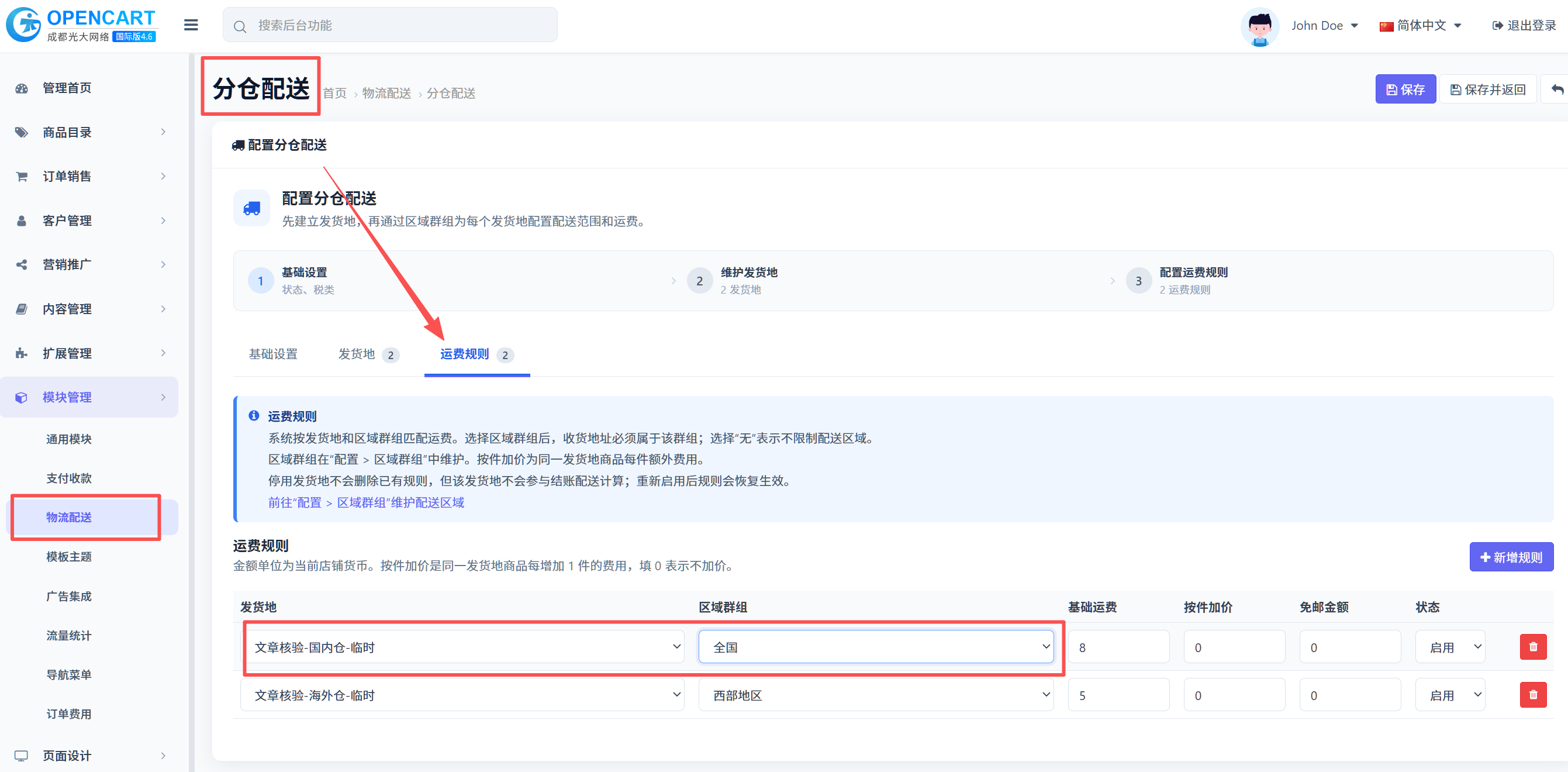Click the 基础运费 field containing 5
This screenshot has height=772, width=1568.
[1118, 695]
